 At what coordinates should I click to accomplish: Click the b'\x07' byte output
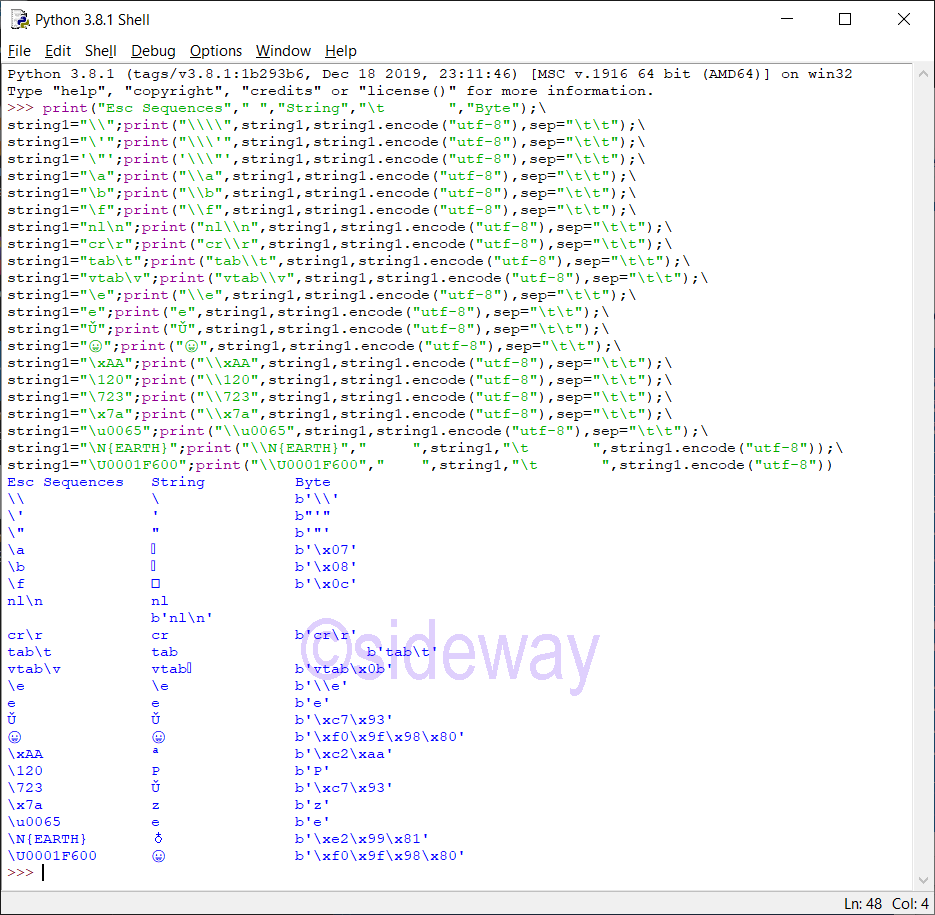click(x=326, y=549)
